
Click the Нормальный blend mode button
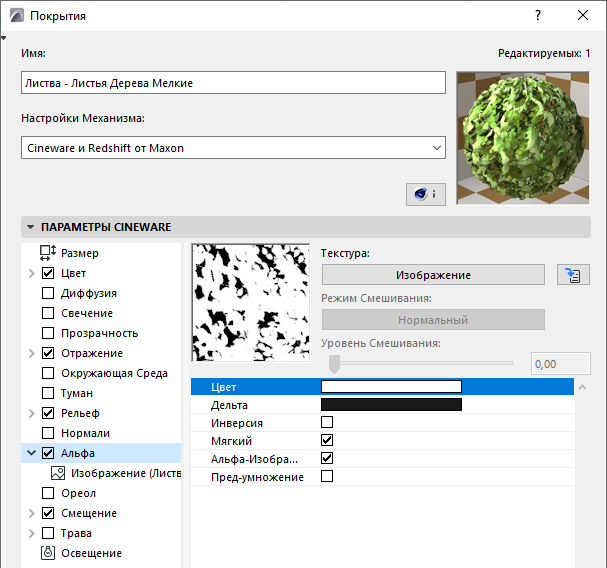click(433, 320)
